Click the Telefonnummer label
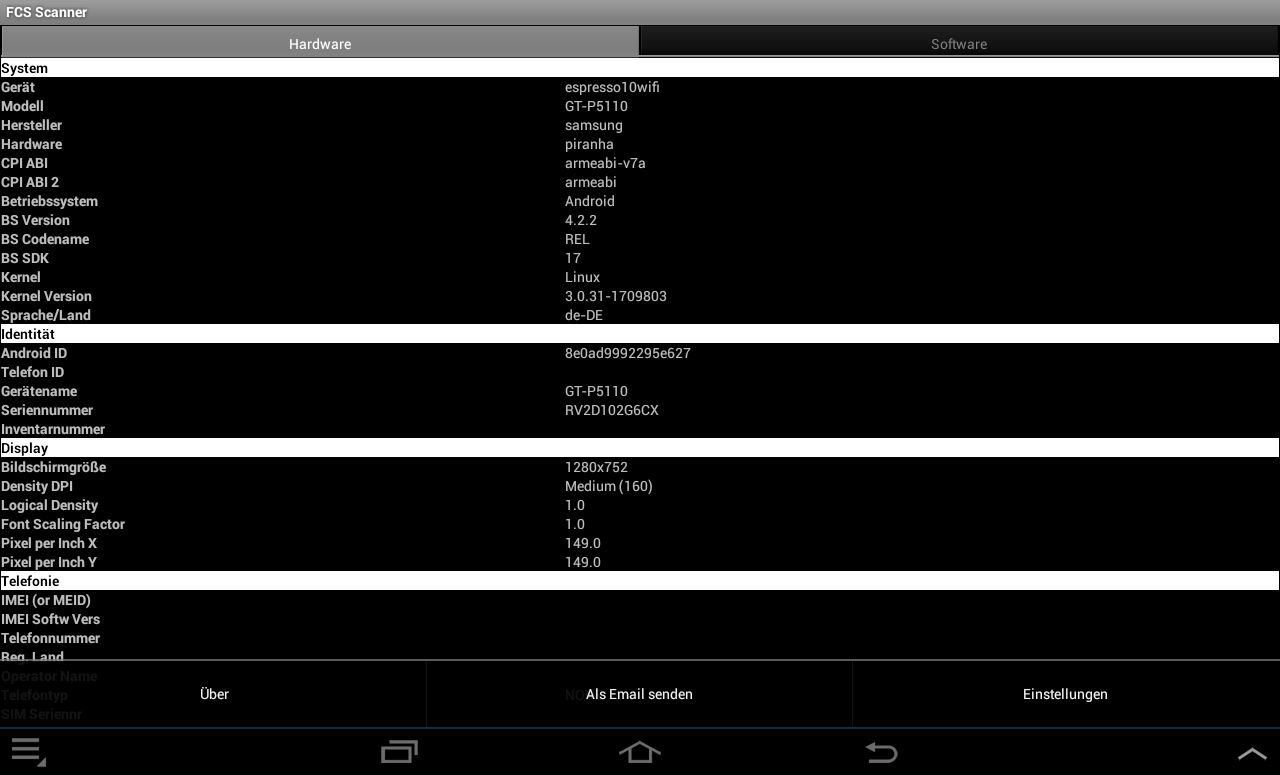Screen dimensions: 1280x775 pyautogui.click(x=50, y=638)
